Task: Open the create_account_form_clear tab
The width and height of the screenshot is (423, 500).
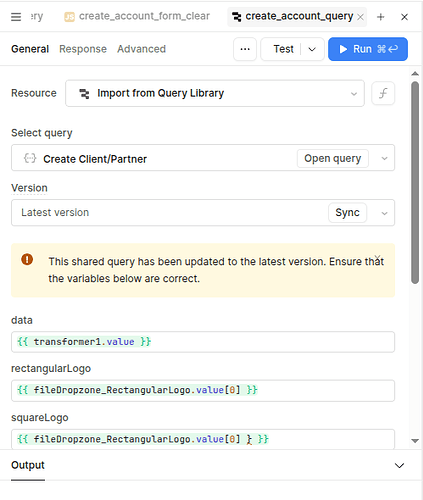Action: click(137, 16)
